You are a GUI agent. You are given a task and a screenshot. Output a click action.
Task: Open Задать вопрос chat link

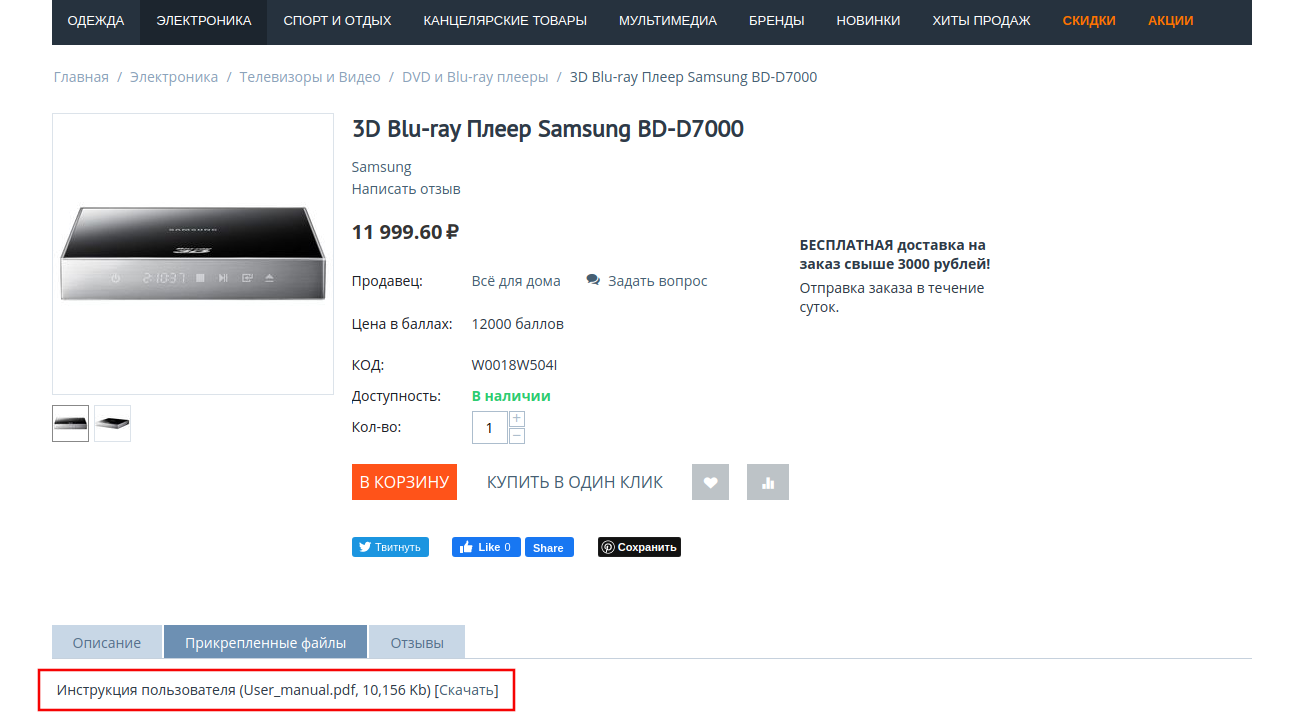[x=647, y=281]
